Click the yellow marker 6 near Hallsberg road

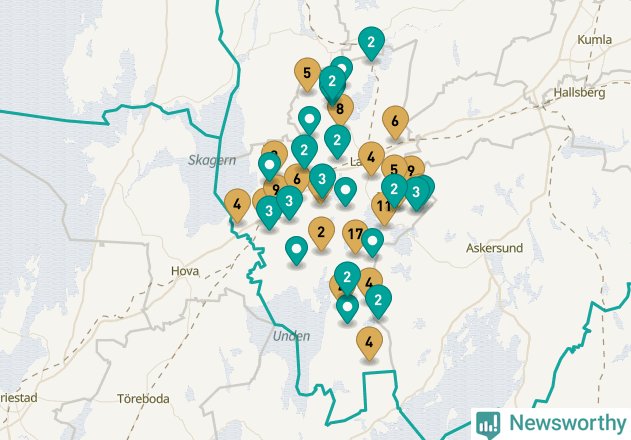pos(395,122)
